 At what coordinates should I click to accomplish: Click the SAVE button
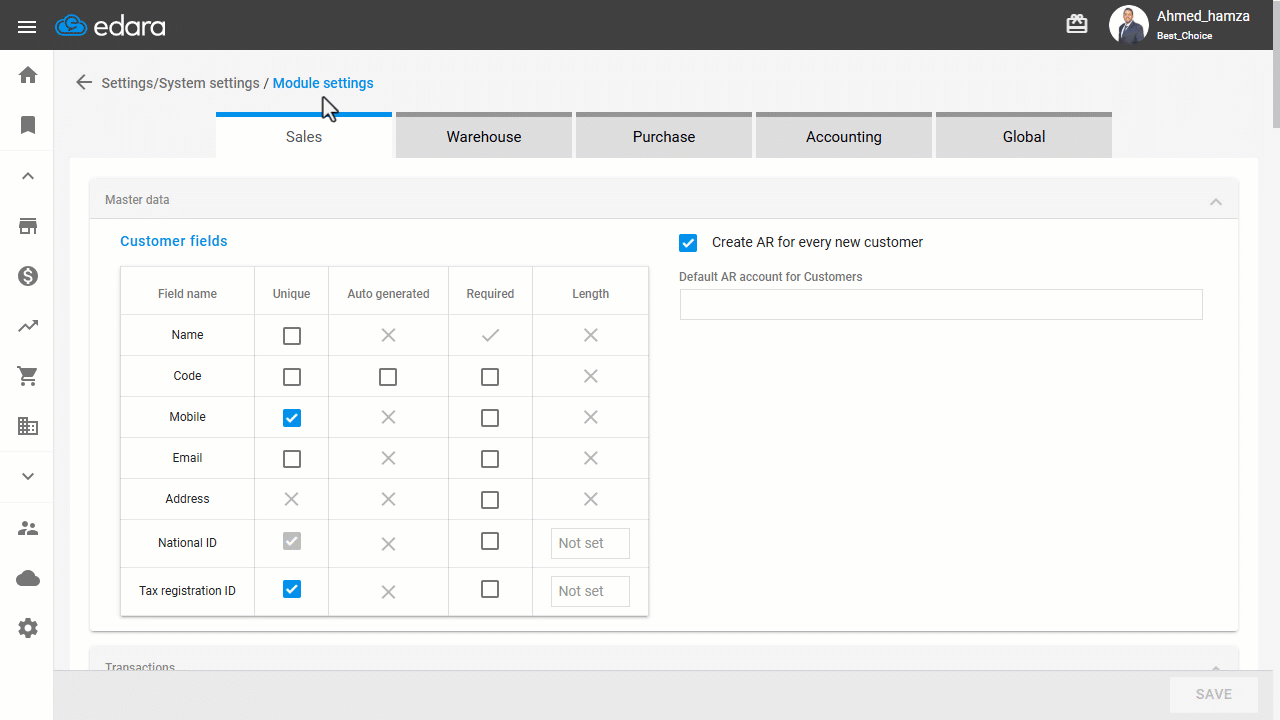(x=1214, y=694)
